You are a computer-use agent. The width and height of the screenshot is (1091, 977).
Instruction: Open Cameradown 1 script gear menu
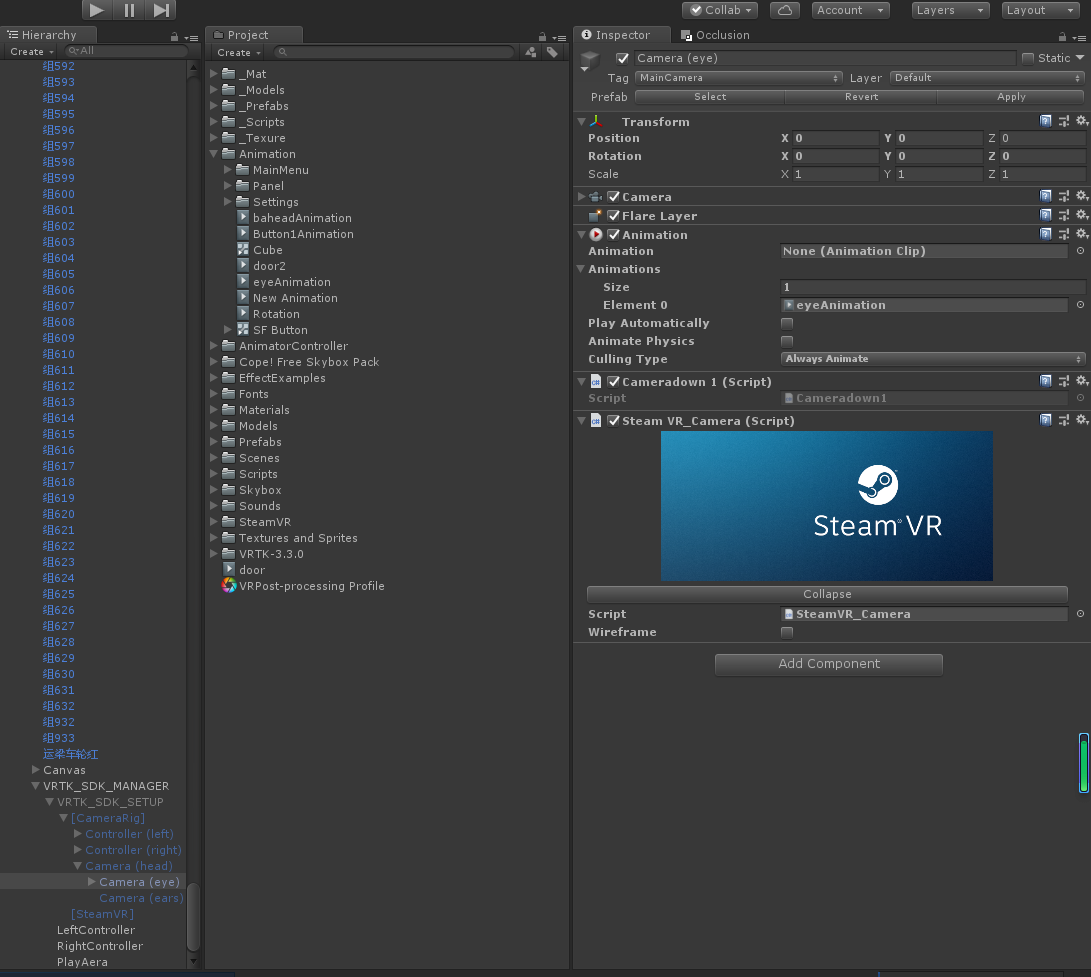pos(1081,381)
